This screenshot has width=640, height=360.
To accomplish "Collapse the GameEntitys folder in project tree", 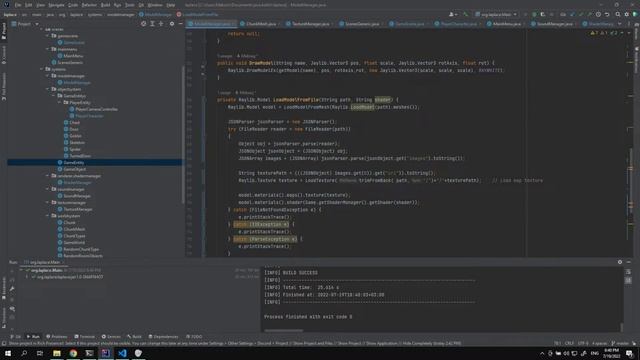I will click(53, 96).
